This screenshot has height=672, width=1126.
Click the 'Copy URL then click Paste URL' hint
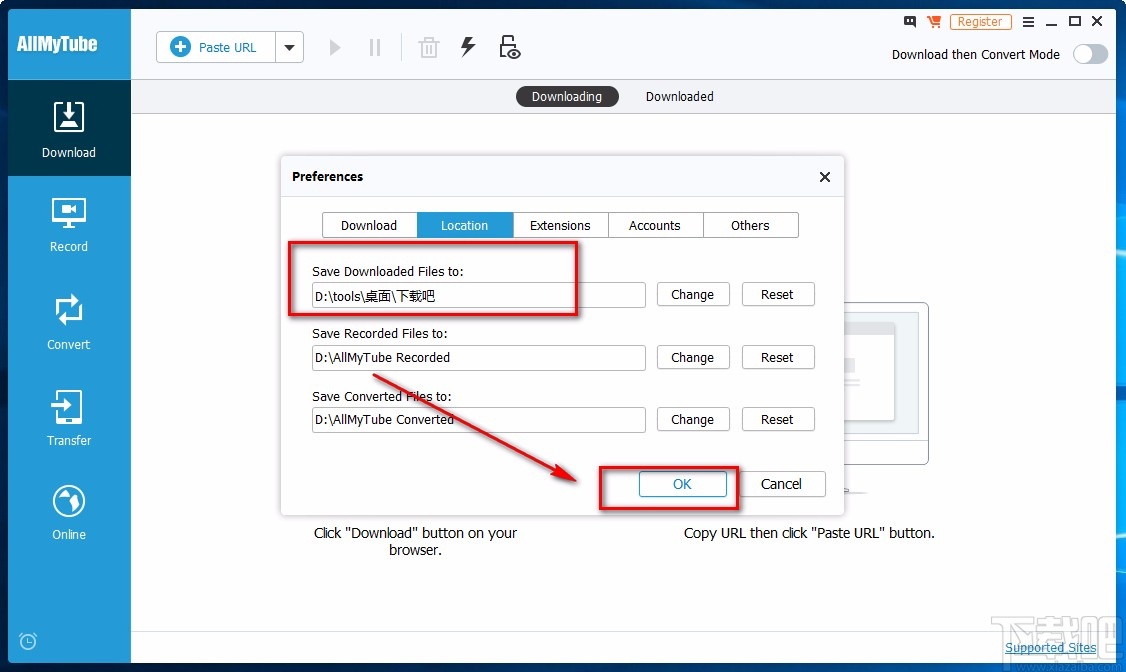(809, 533)
